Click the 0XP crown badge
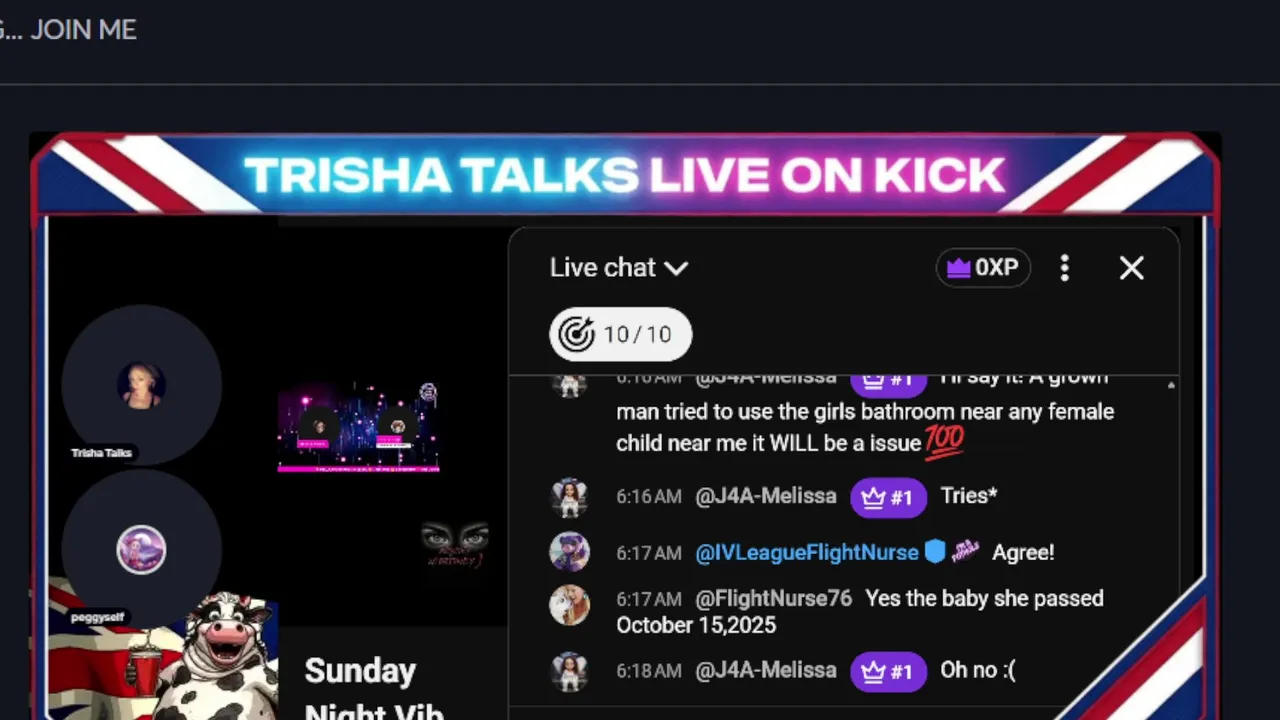1280x720 pixels. [x=983, y=268]
